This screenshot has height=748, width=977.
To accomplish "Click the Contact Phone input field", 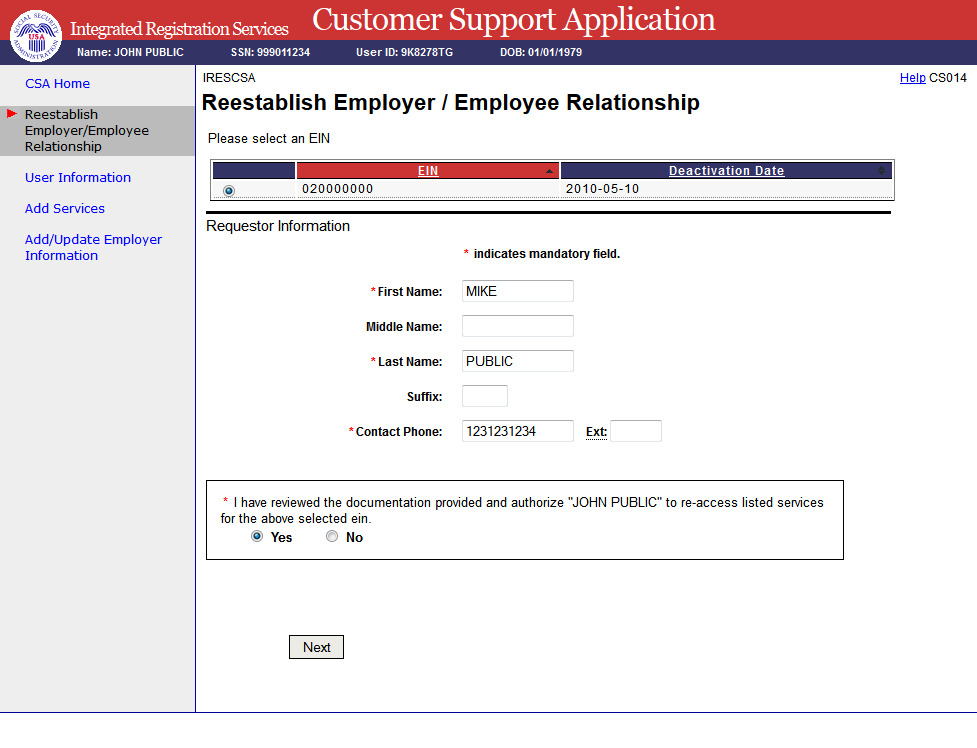I will (x=517, y=431).
